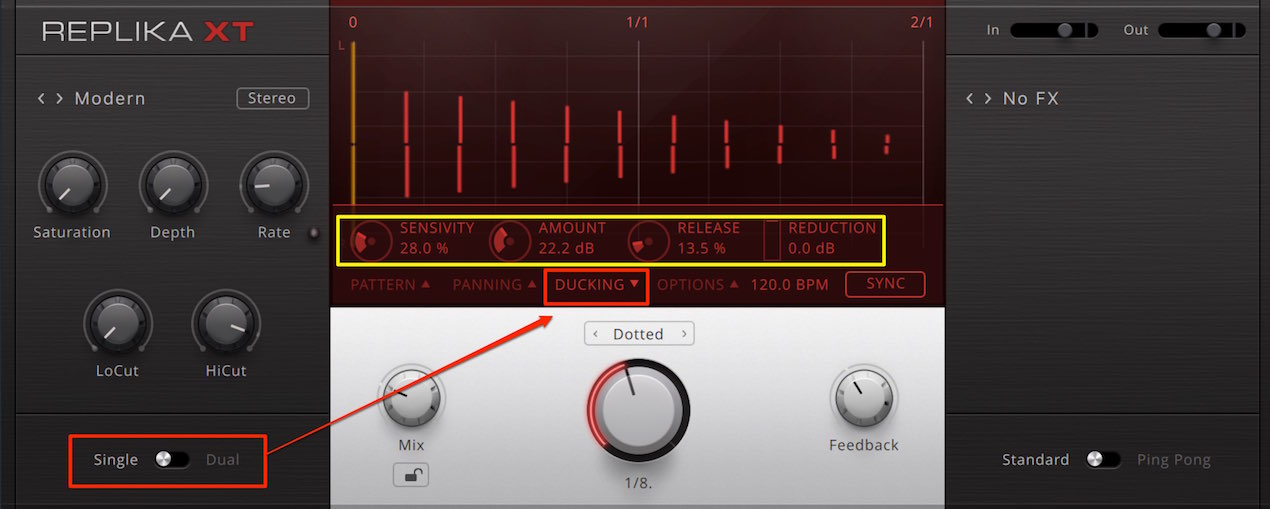Click the Mix knob
Viewport: 1270px width, 509px height.
click(x=411, y=399)
